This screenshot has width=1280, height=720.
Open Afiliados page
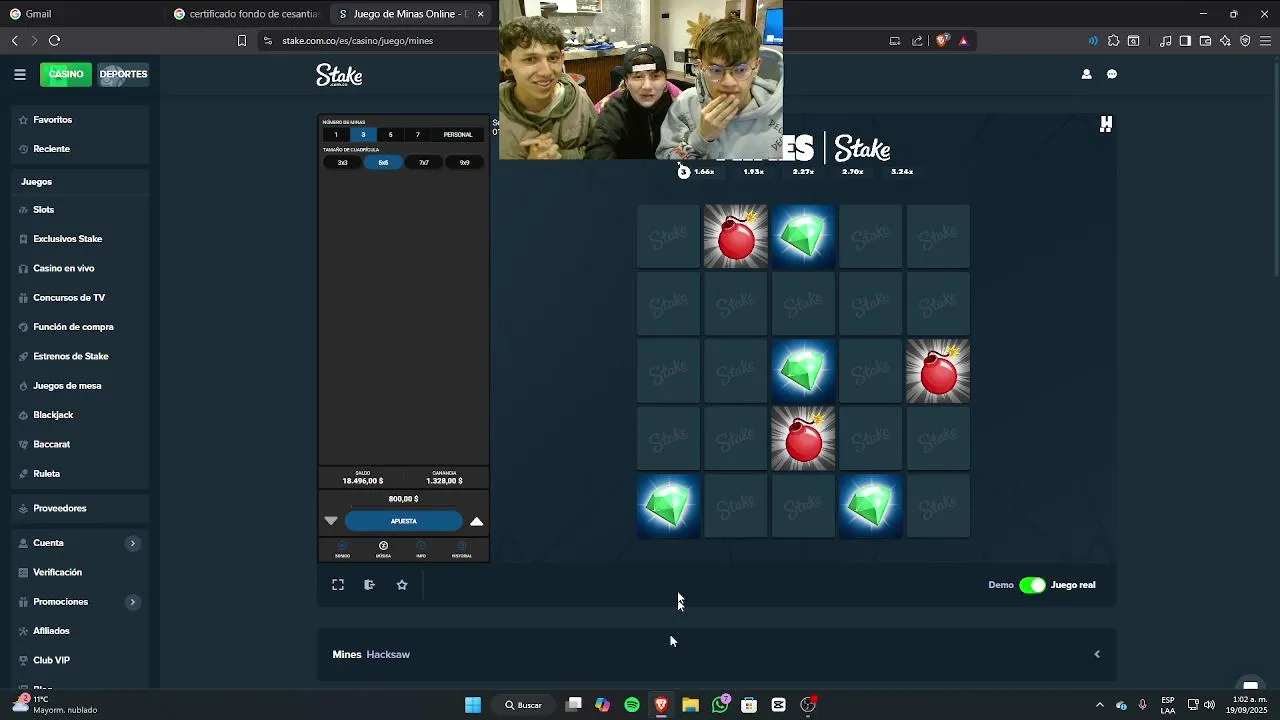[x=80, y=631]
